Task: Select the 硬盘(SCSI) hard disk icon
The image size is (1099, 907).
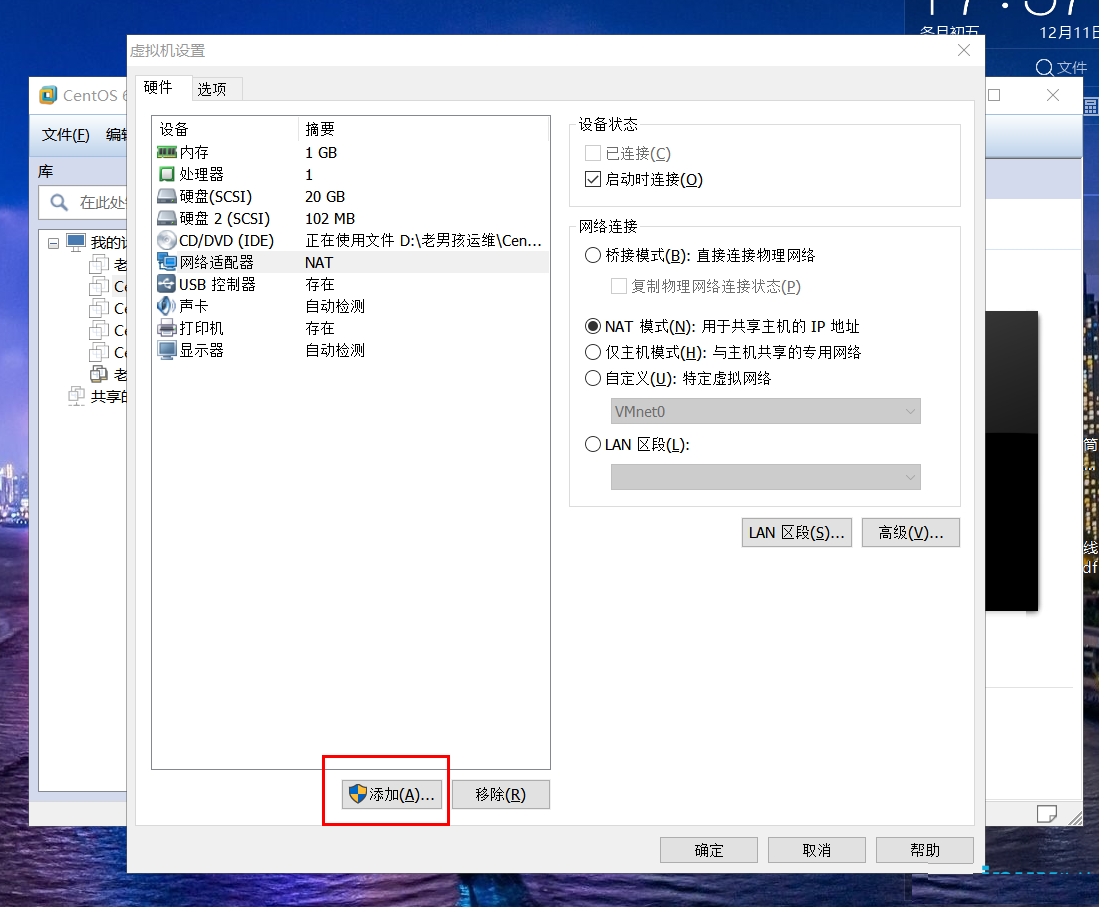Action: click(167, 196)
